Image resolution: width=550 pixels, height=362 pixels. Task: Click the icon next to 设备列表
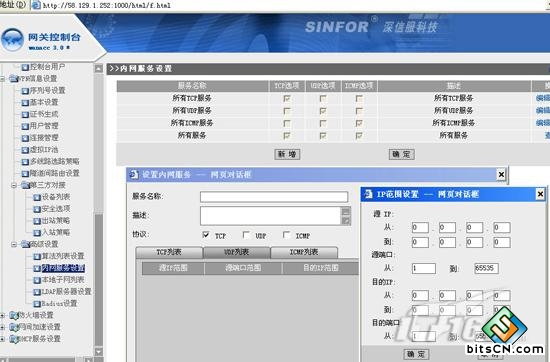click(x=37, y=197)
